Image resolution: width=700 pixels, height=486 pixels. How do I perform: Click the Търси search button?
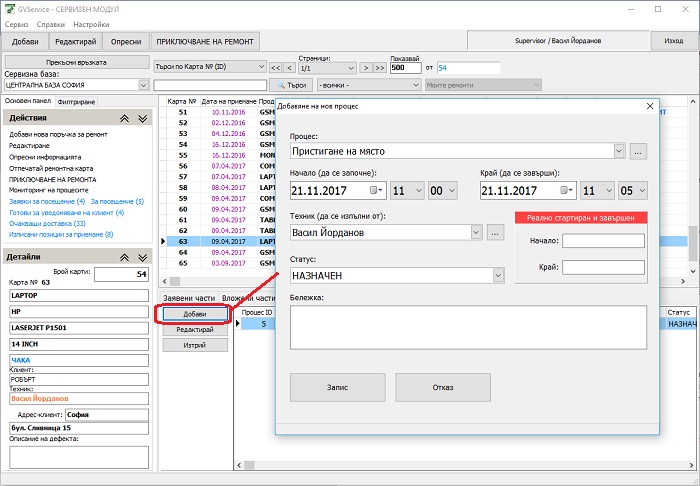(291, 85)
